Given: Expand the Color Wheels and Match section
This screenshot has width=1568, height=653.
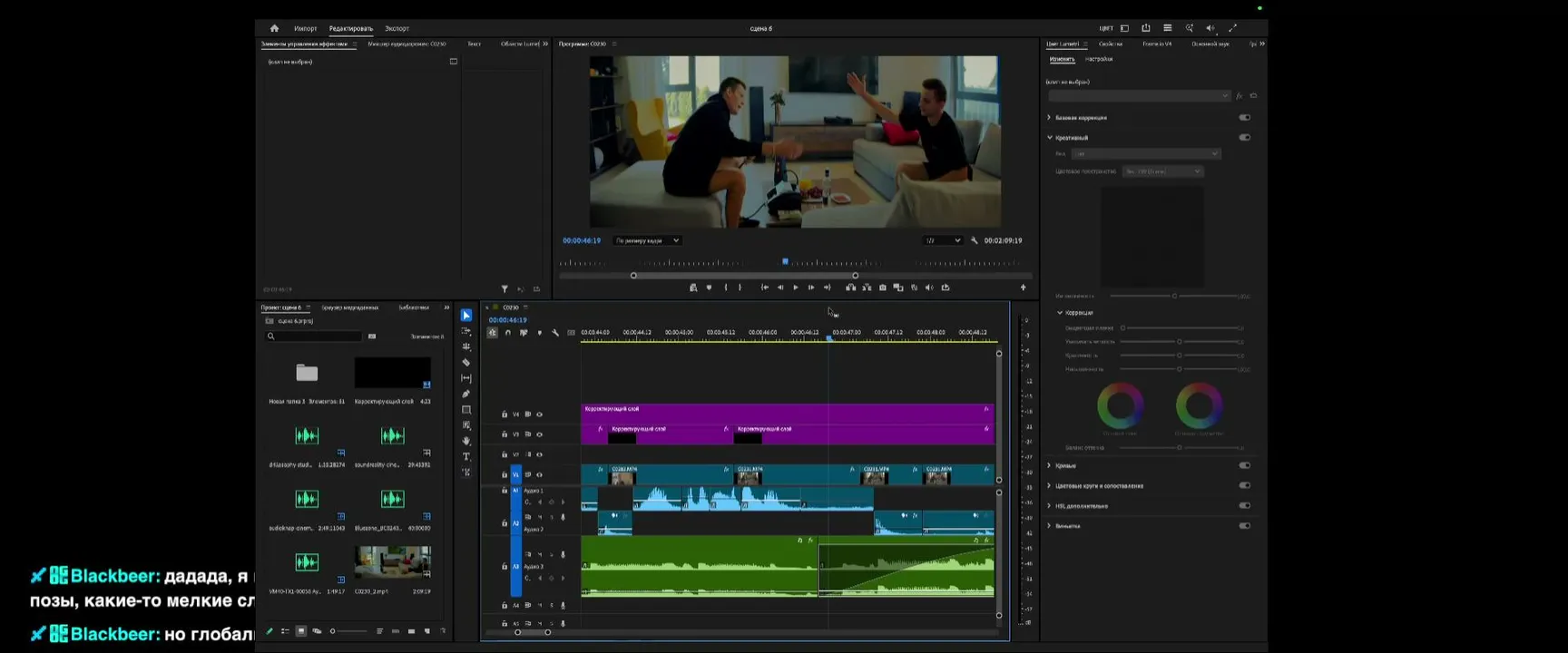Looking at the screenshot, I should click(1050, 485).
